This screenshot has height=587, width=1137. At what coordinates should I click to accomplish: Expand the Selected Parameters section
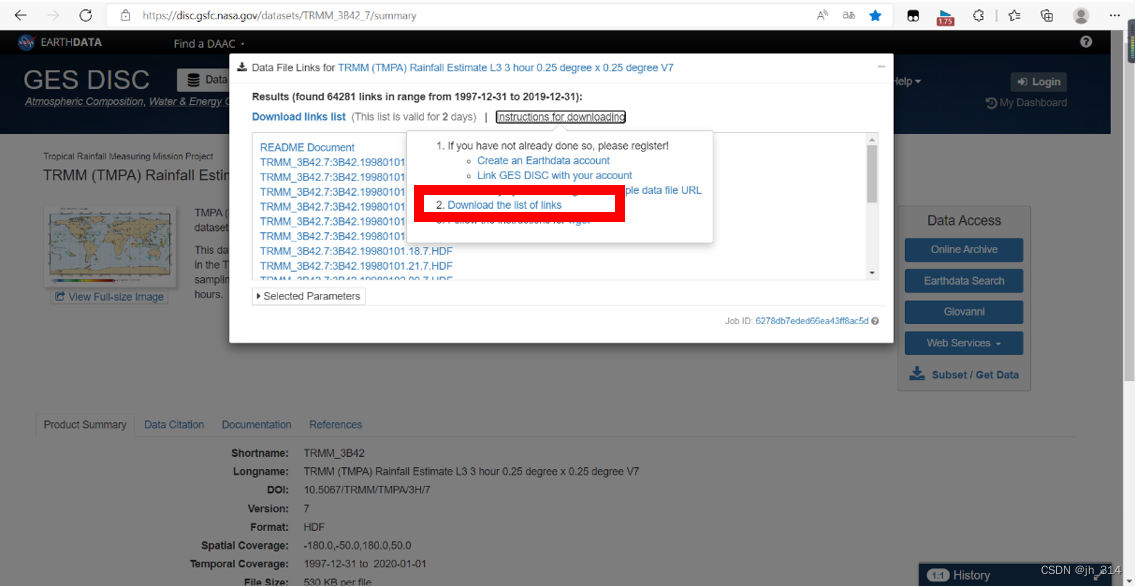[x=309, y=296]
